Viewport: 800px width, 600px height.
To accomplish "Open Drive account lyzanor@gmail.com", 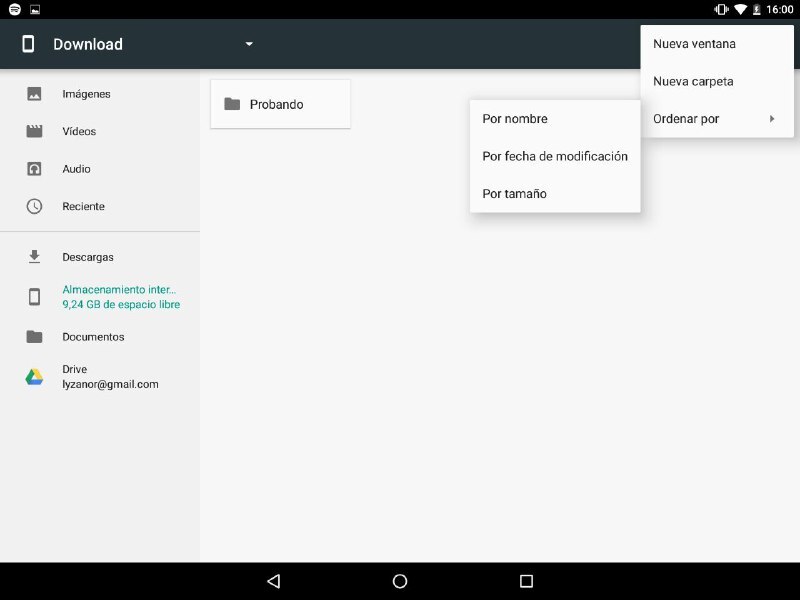I will pos(110,377).
